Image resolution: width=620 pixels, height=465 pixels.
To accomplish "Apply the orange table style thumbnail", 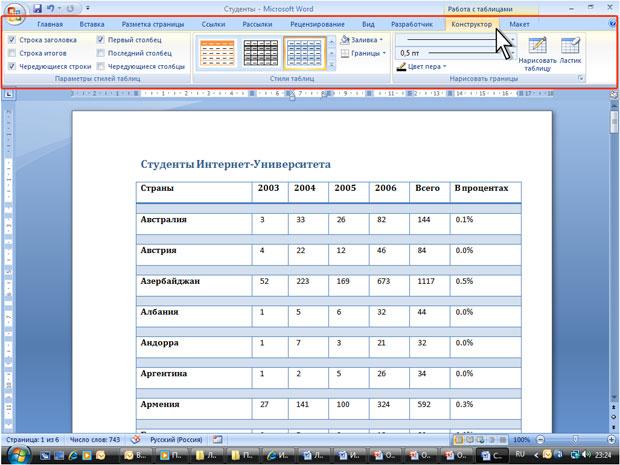I will pyautogui.click(x=217, y=53).
